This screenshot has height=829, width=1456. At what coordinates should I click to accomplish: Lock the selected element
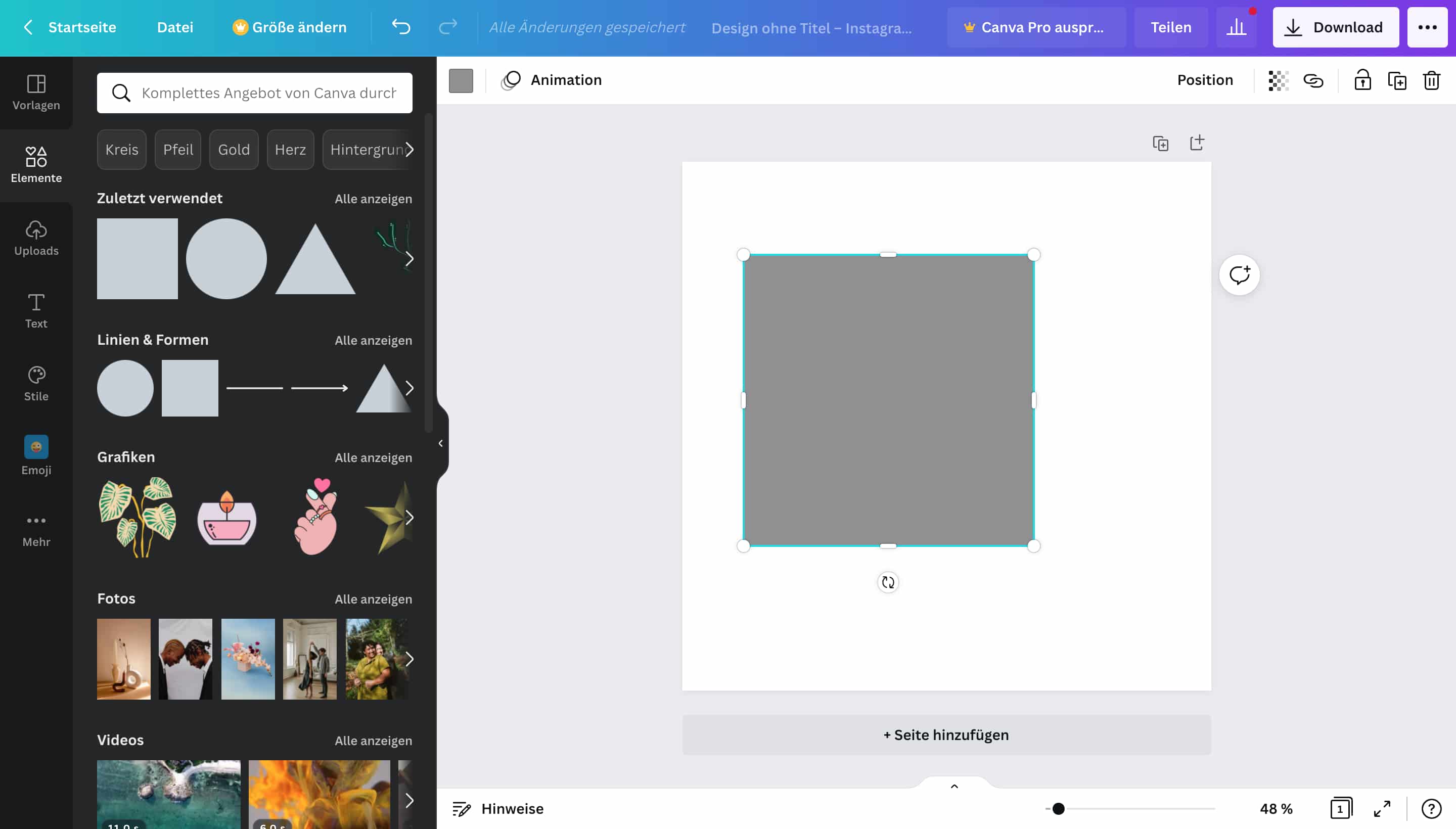1362,80
